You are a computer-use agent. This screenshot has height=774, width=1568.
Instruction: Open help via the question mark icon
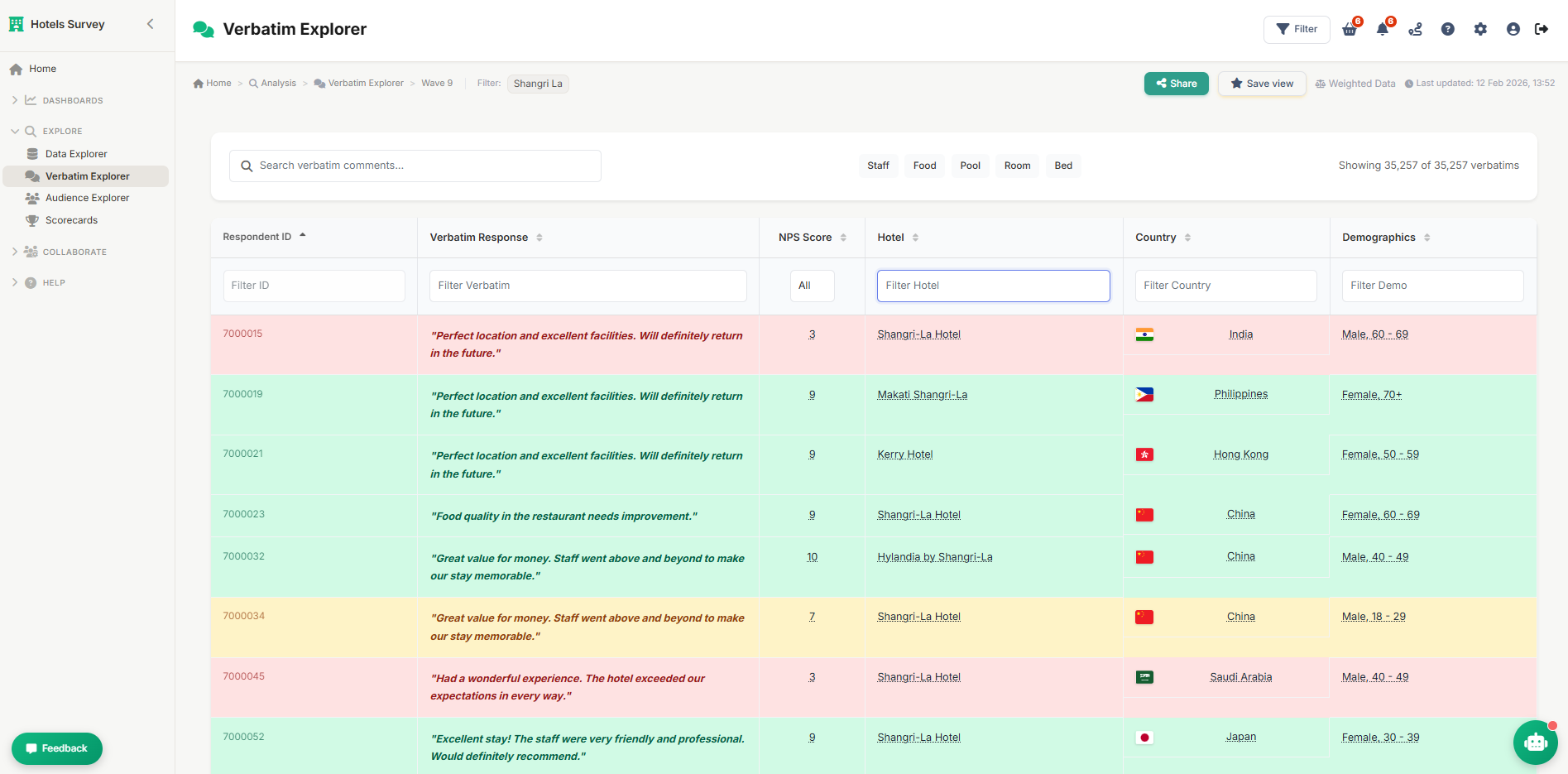[1448, 29]
